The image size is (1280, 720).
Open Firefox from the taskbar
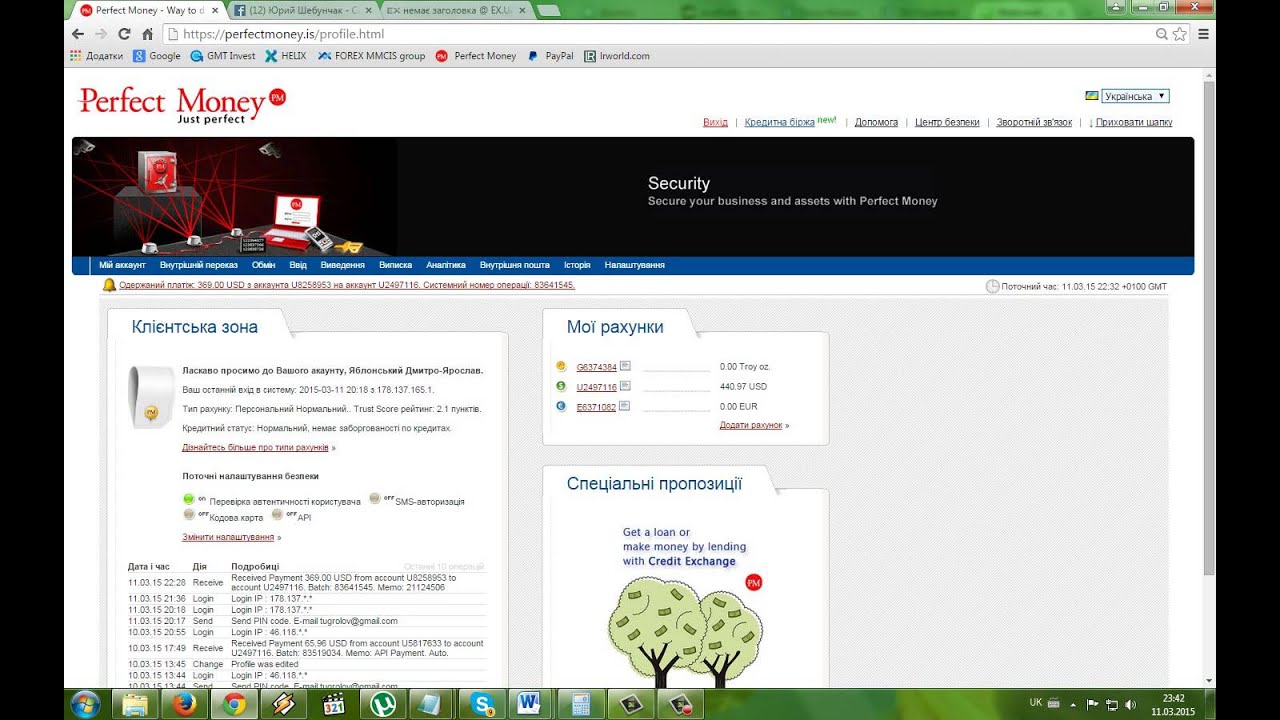click(184, 704)
